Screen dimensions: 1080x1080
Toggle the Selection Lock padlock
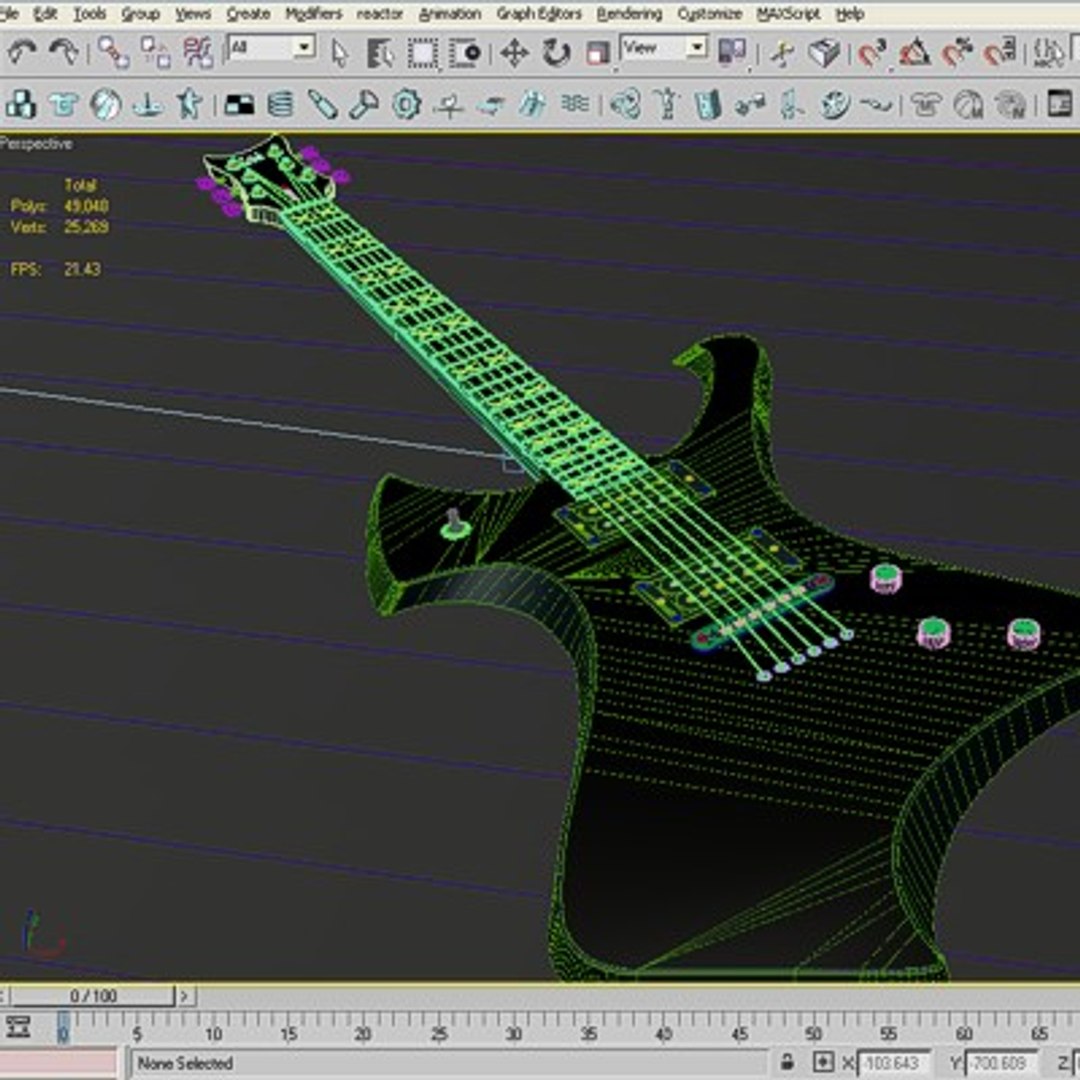click(x=788, y=1062)
